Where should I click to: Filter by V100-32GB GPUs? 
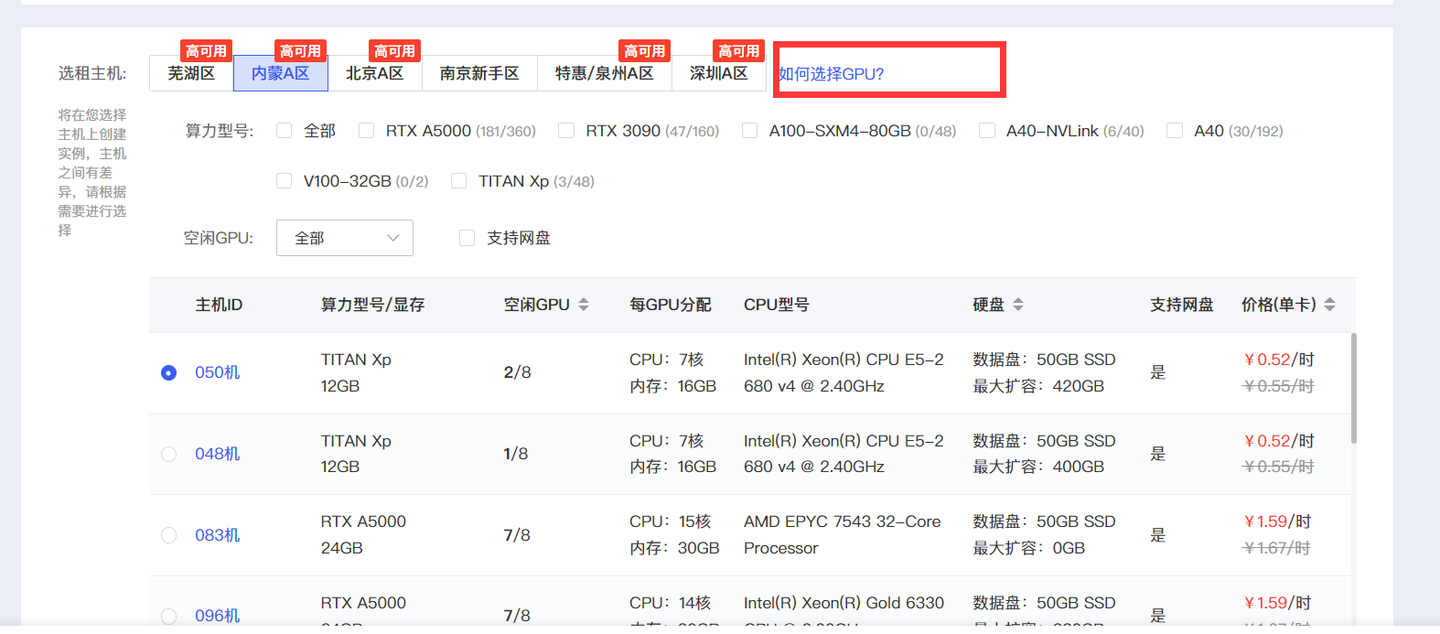284,181
